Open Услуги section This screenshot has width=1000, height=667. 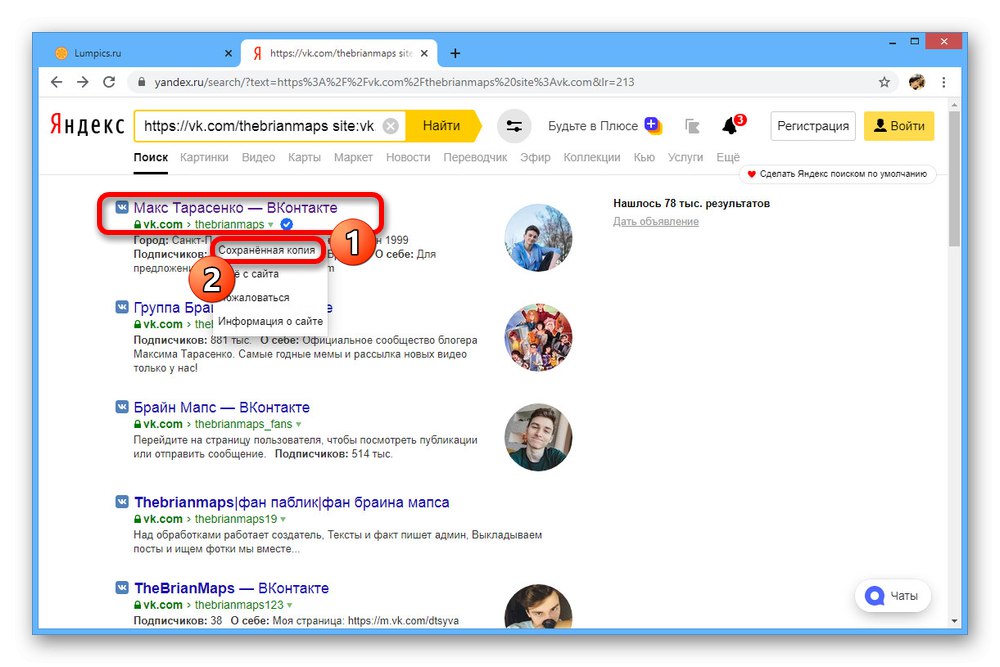point(685,158)
